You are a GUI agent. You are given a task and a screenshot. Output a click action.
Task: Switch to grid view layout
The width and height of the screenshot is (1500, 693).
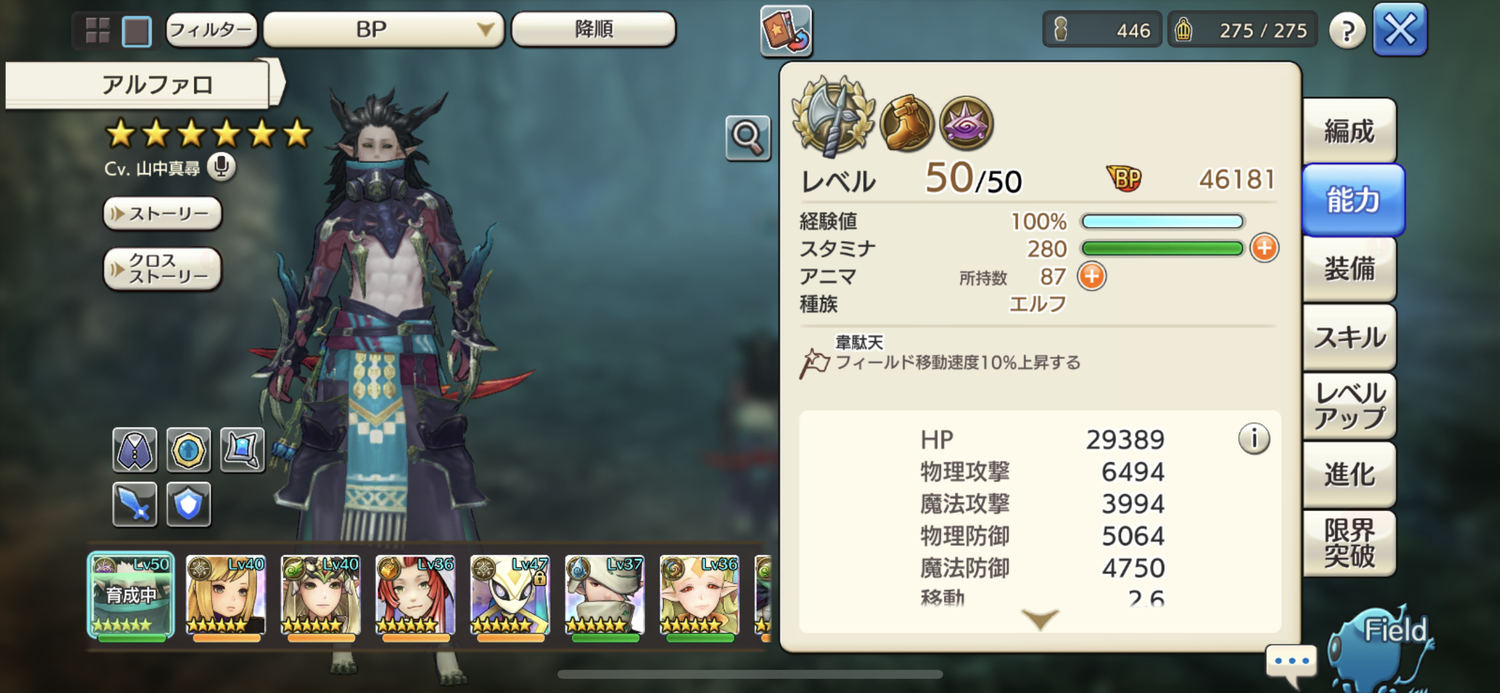pos(98,31)
